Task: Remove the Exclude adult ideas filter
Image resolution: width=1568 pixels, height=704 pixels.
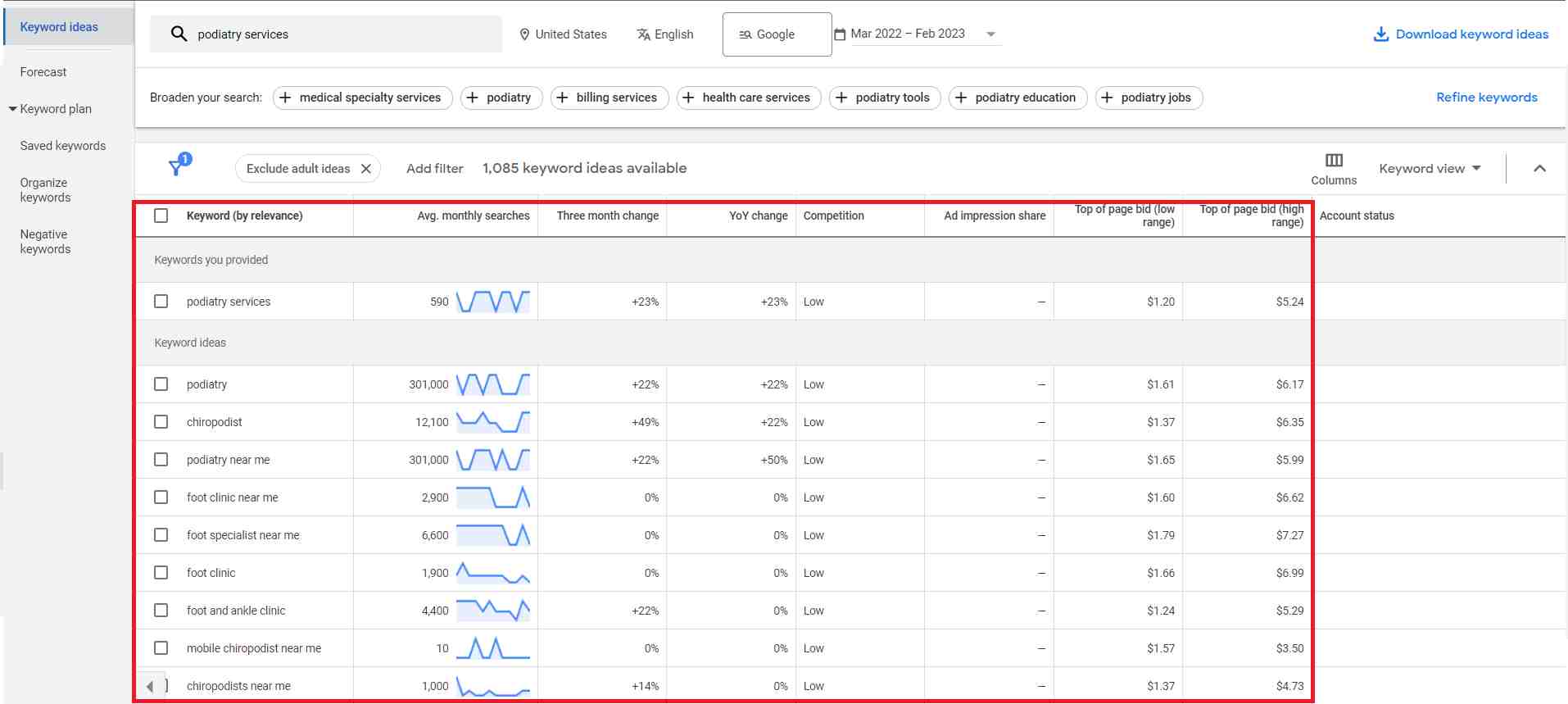Action: click(366, 169)
